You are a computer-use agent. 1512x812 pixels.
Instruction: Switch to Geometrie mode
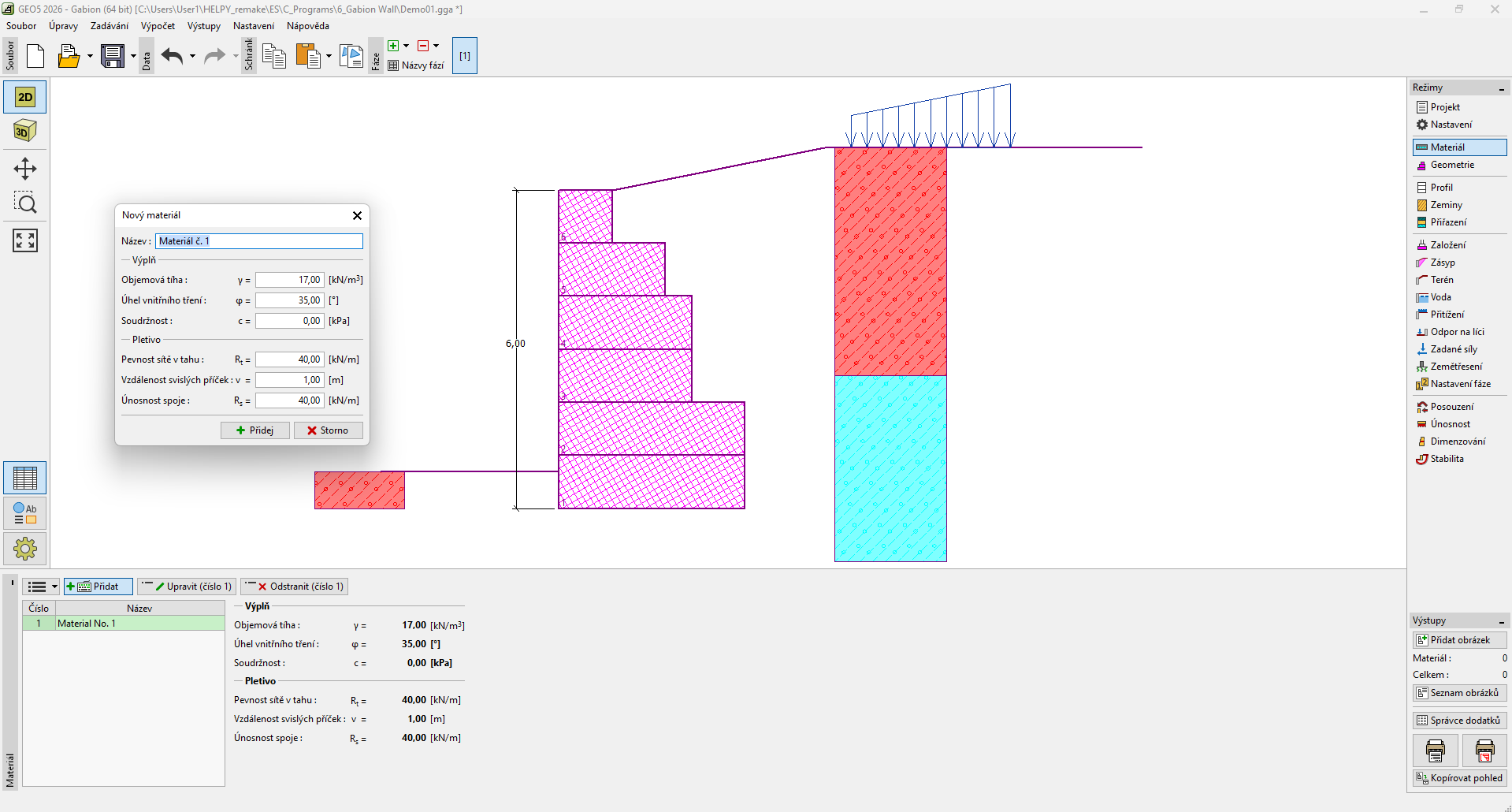point(1451,165)
